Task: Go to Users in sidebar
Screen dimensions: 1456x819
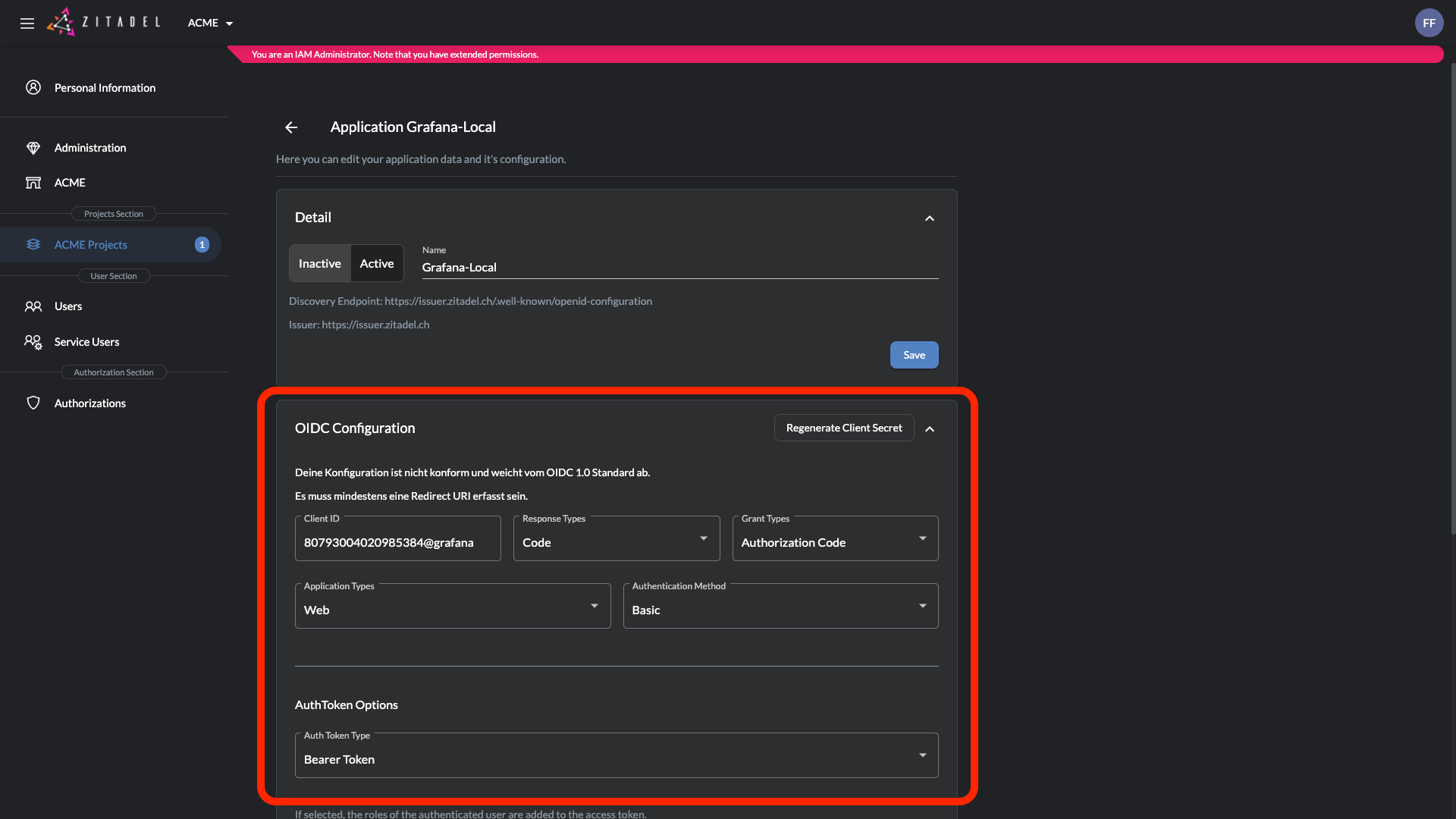Action: point(68,306)
